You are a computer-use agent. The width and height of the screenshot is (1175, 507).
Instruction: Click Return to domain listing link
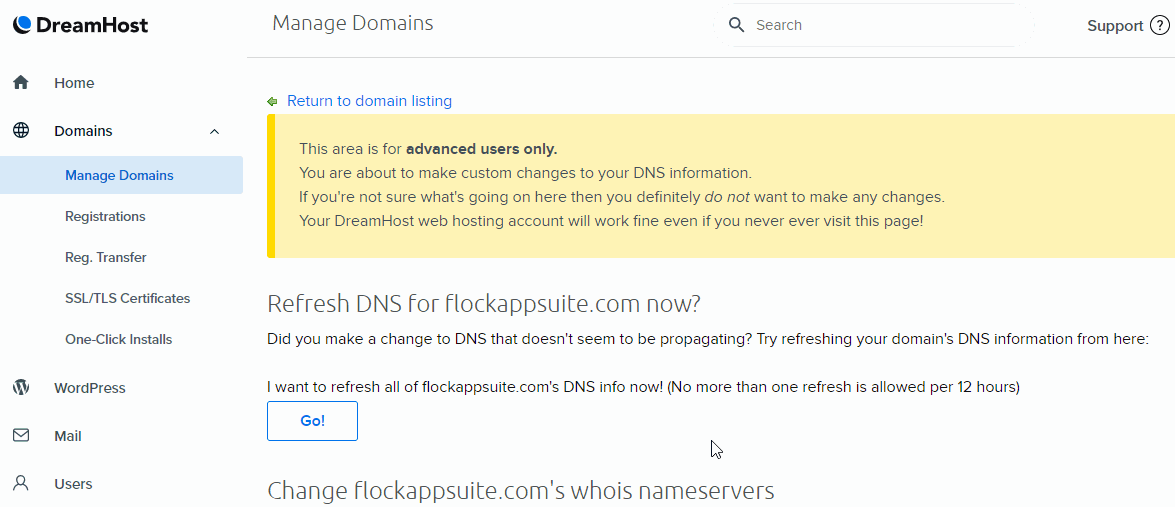369,101
